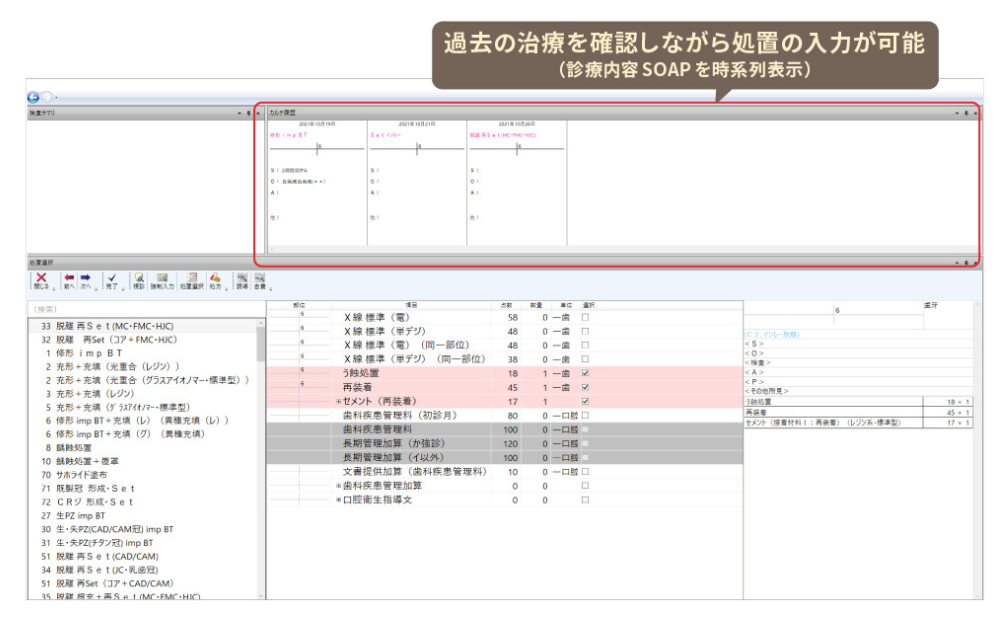Click the 完了 checkmark toolbar icon
The height and width of the screenshot is (627, 1008).
112,279
